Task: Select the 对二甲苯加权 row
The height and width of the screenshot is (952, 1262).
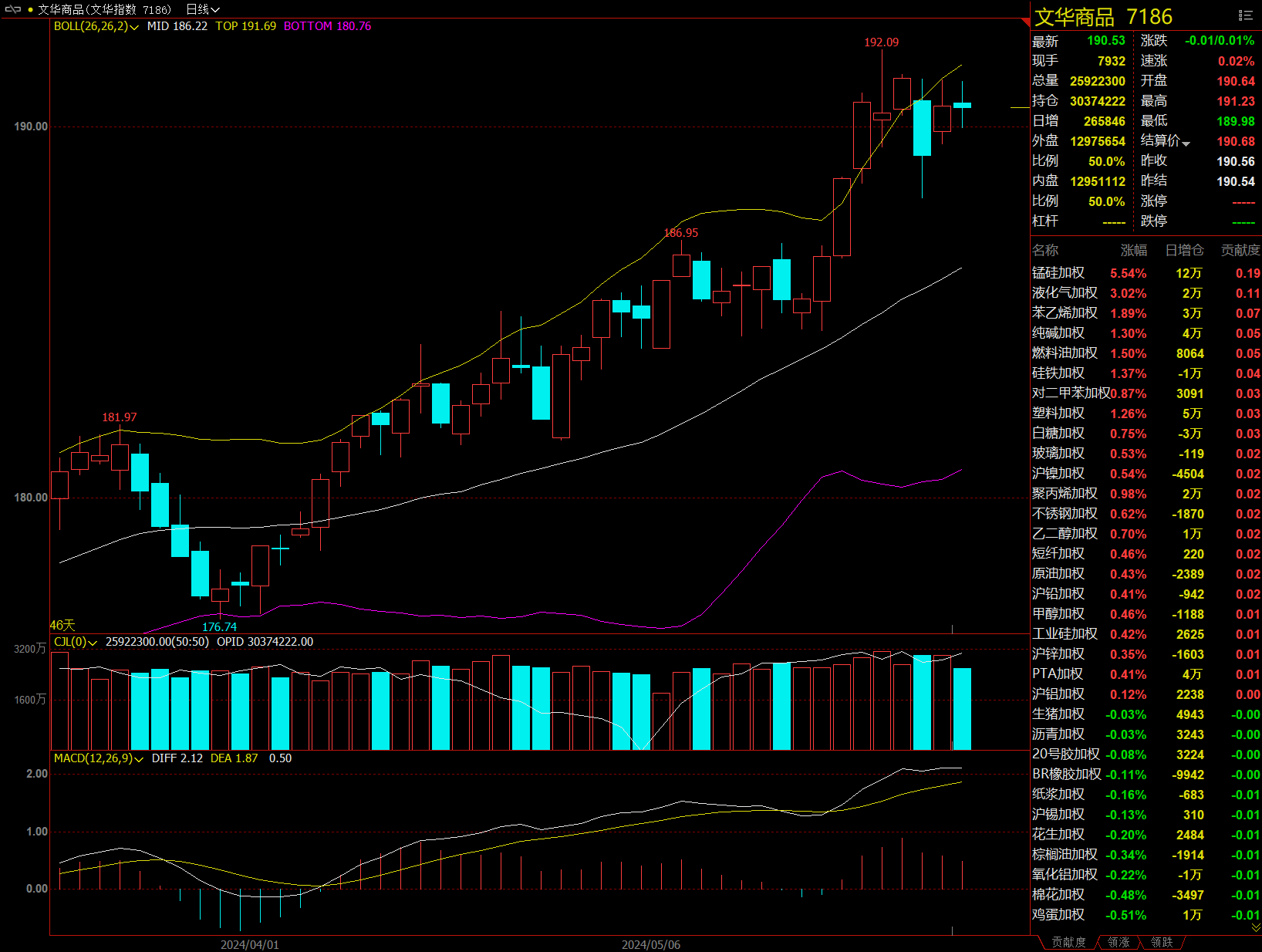Action: [1146, 393]
